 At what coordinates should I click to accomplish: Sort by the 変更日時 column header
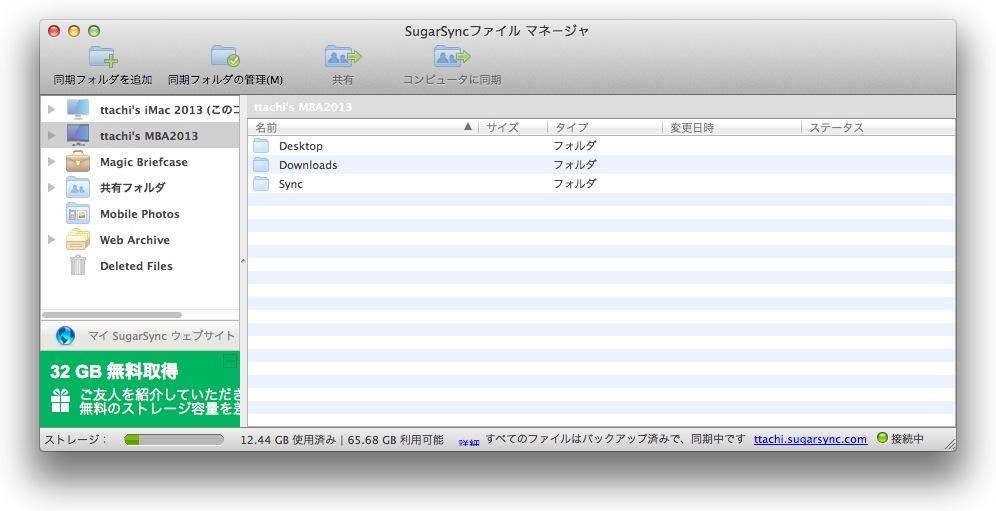pos(730,128)
